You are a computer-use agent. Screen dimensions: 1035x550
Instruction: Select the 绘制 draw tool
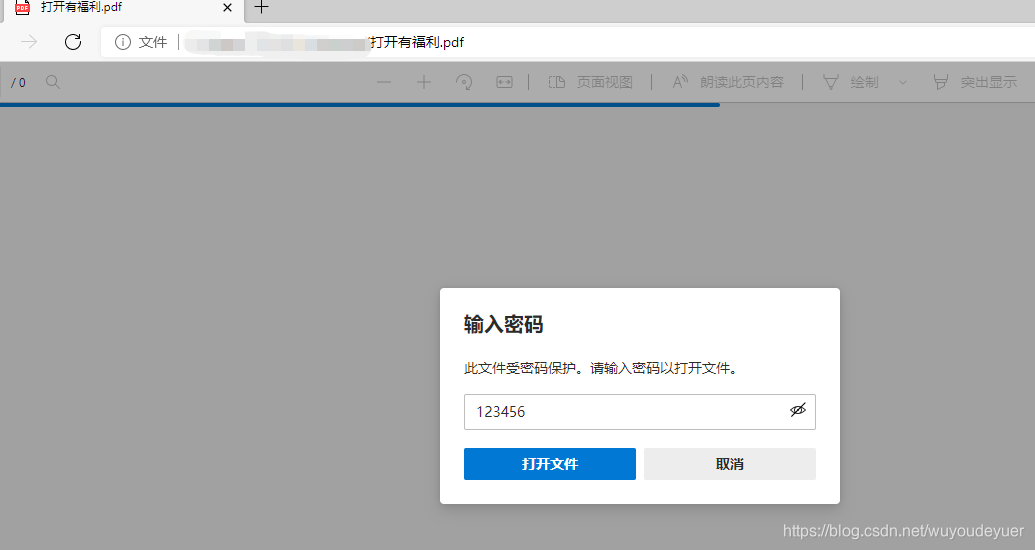click(x=851, y=82)
